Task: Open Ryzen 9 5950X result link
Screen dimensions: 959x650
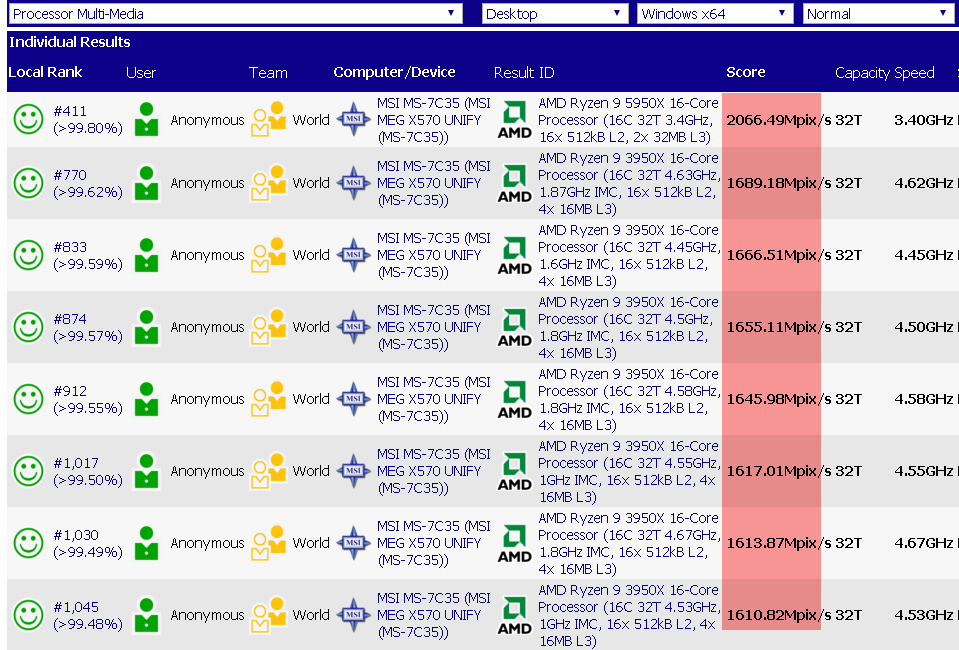Action: (x=628, y=120)
